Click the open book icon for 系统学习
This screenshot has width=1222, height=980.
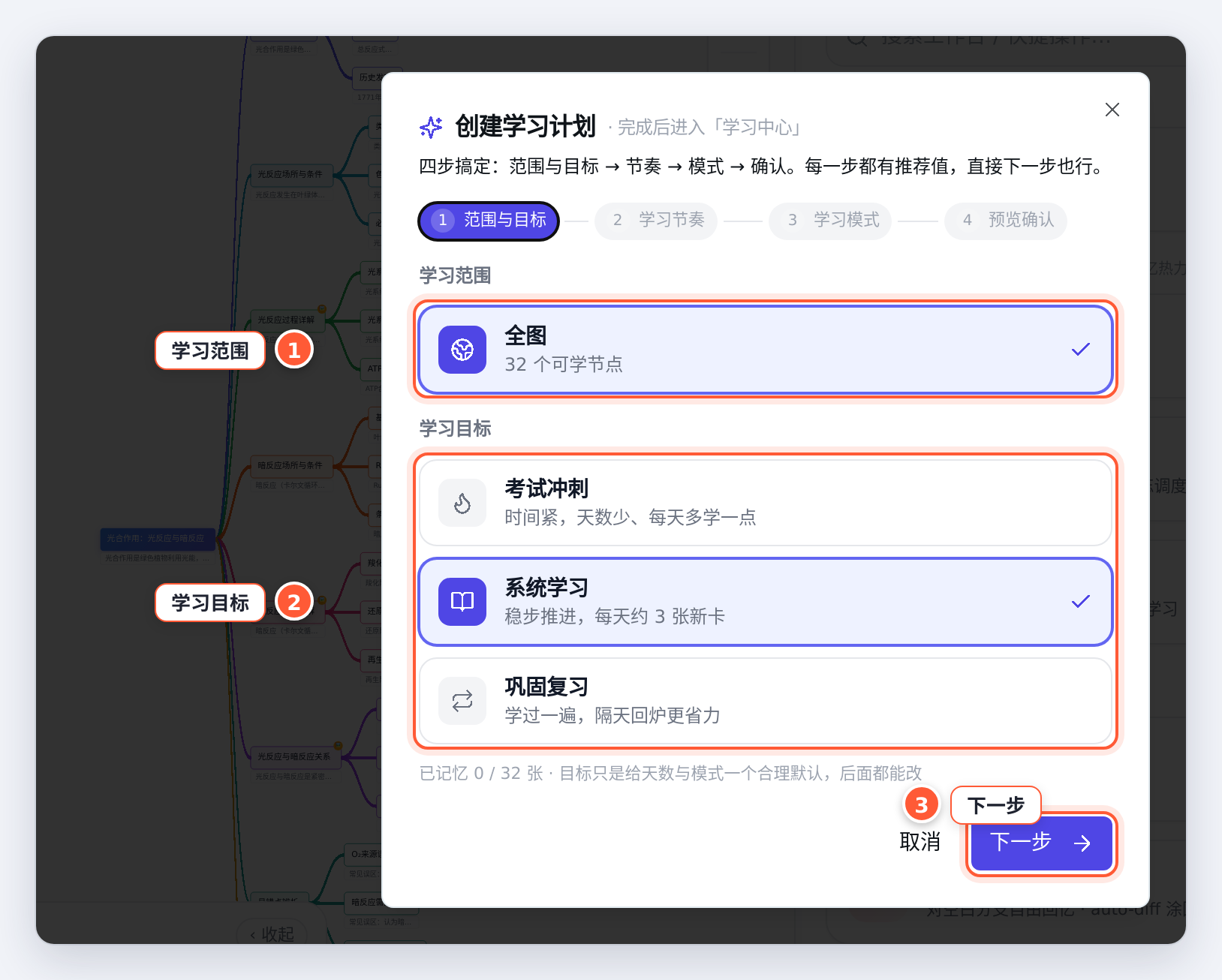(462, 602)
